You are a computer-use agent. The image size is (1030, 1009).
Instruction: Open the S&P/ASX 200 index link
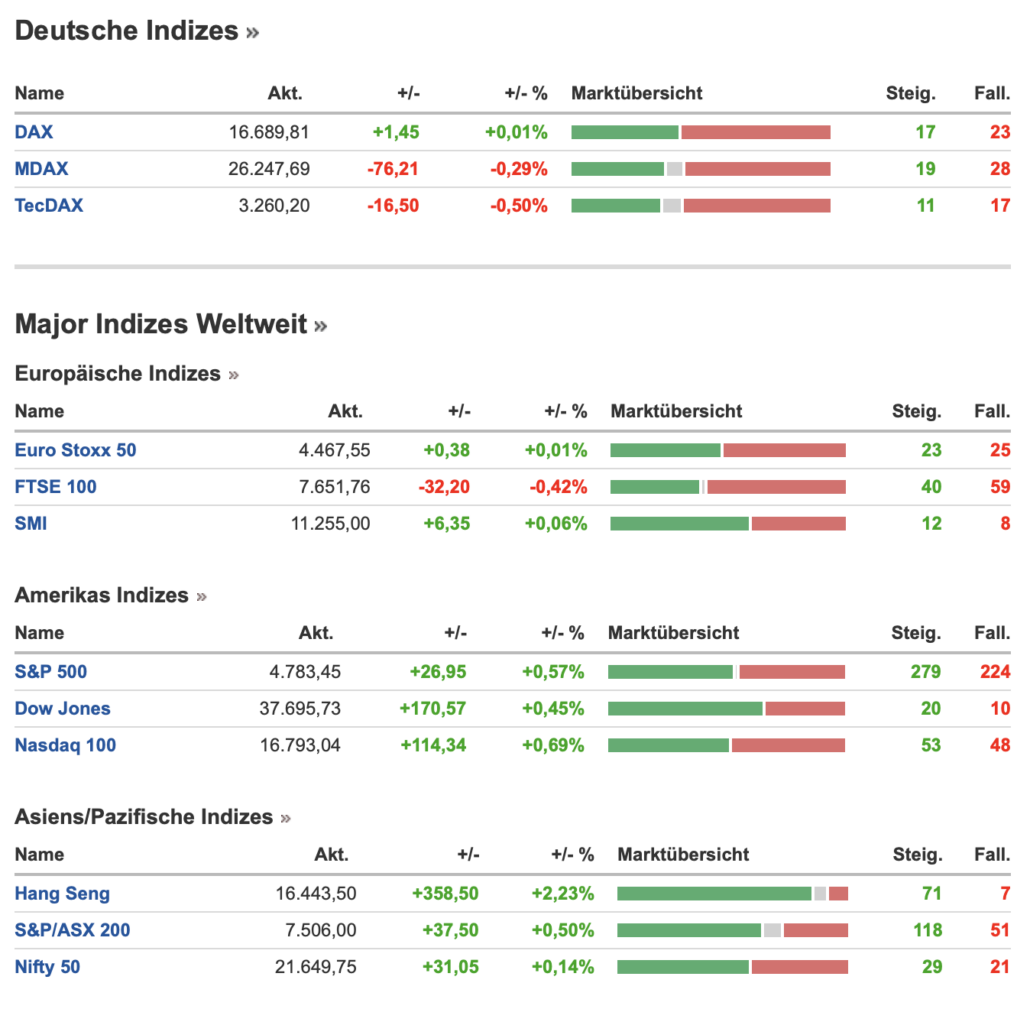pyautogui.click(x=72, y=930)
